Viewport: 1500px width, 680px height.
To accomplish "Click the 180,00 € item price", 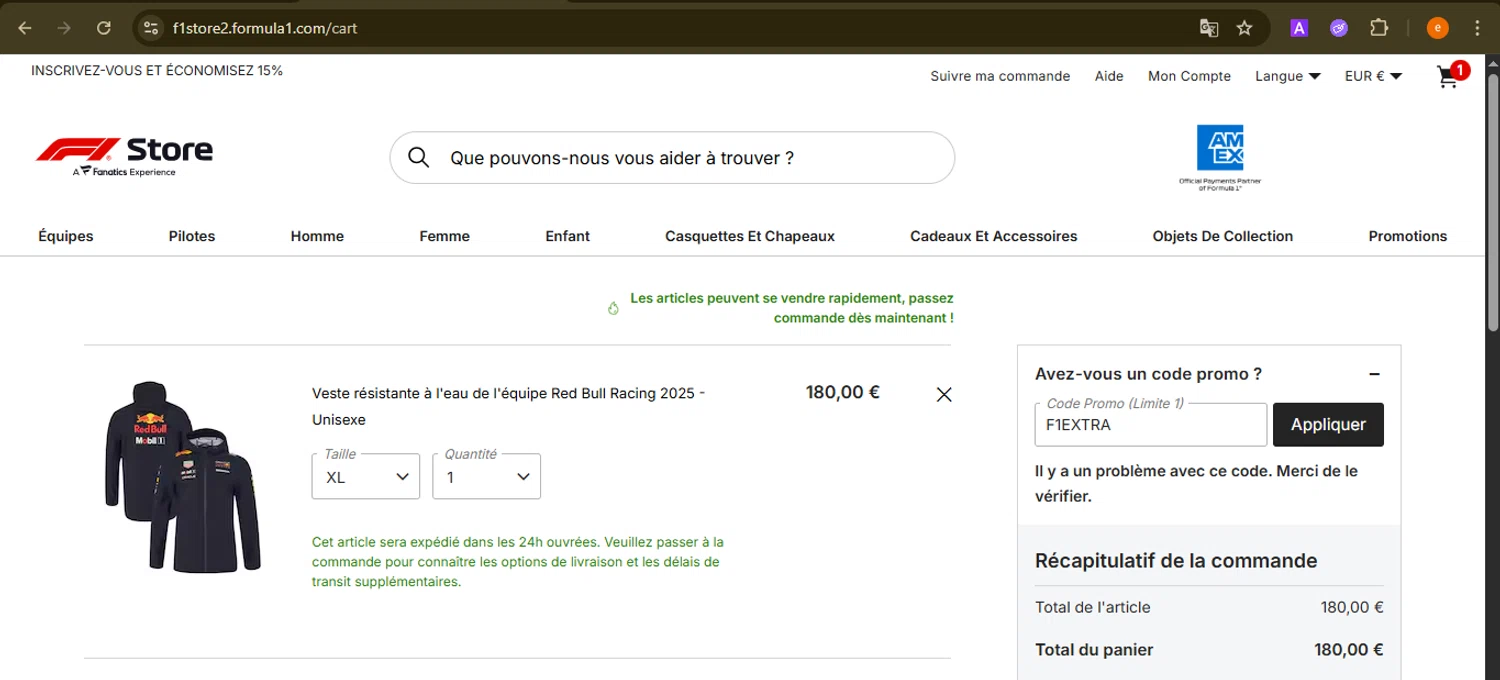I will (x=843, y=392).
